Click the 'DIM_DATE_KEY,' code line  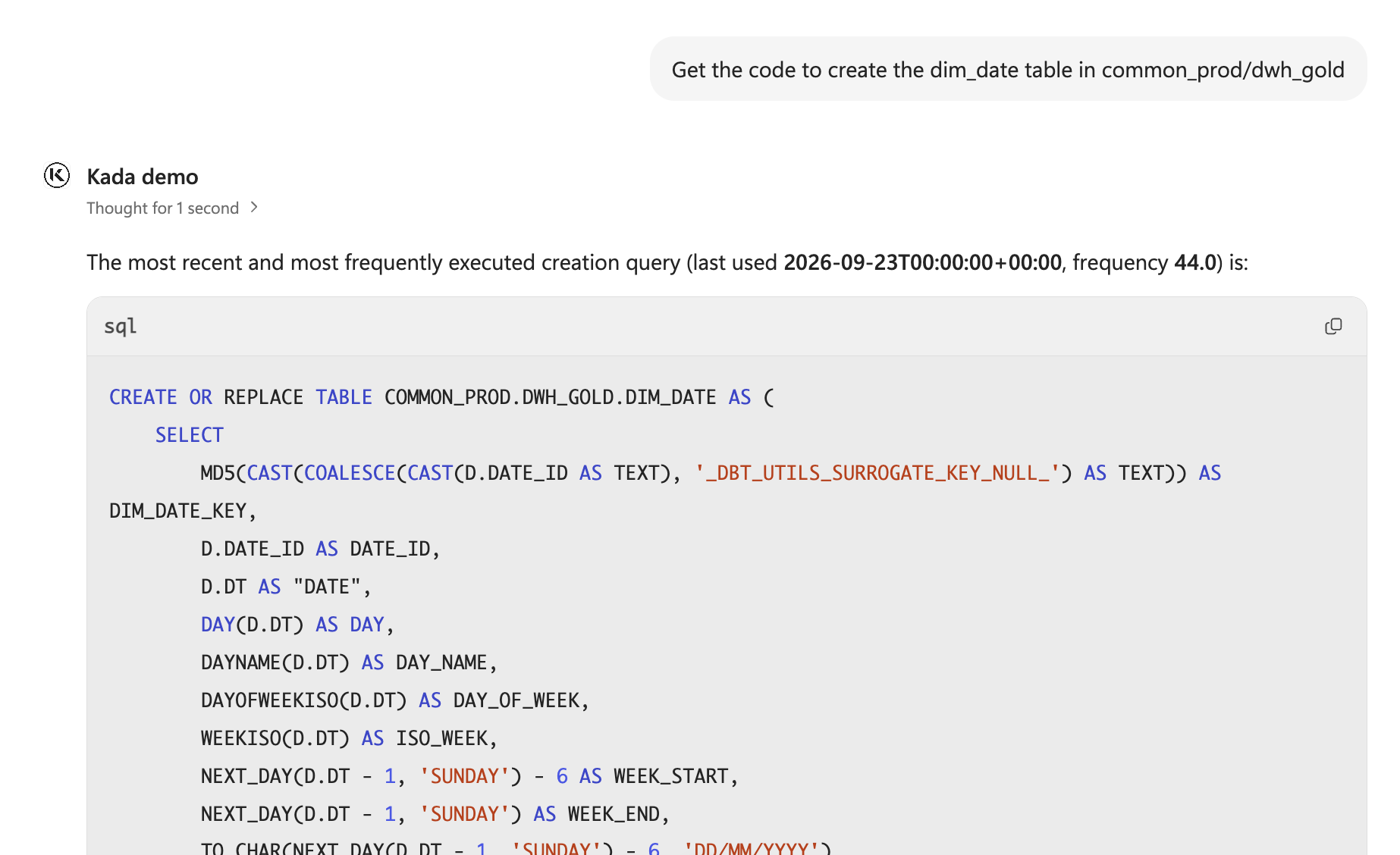point(183,511)
